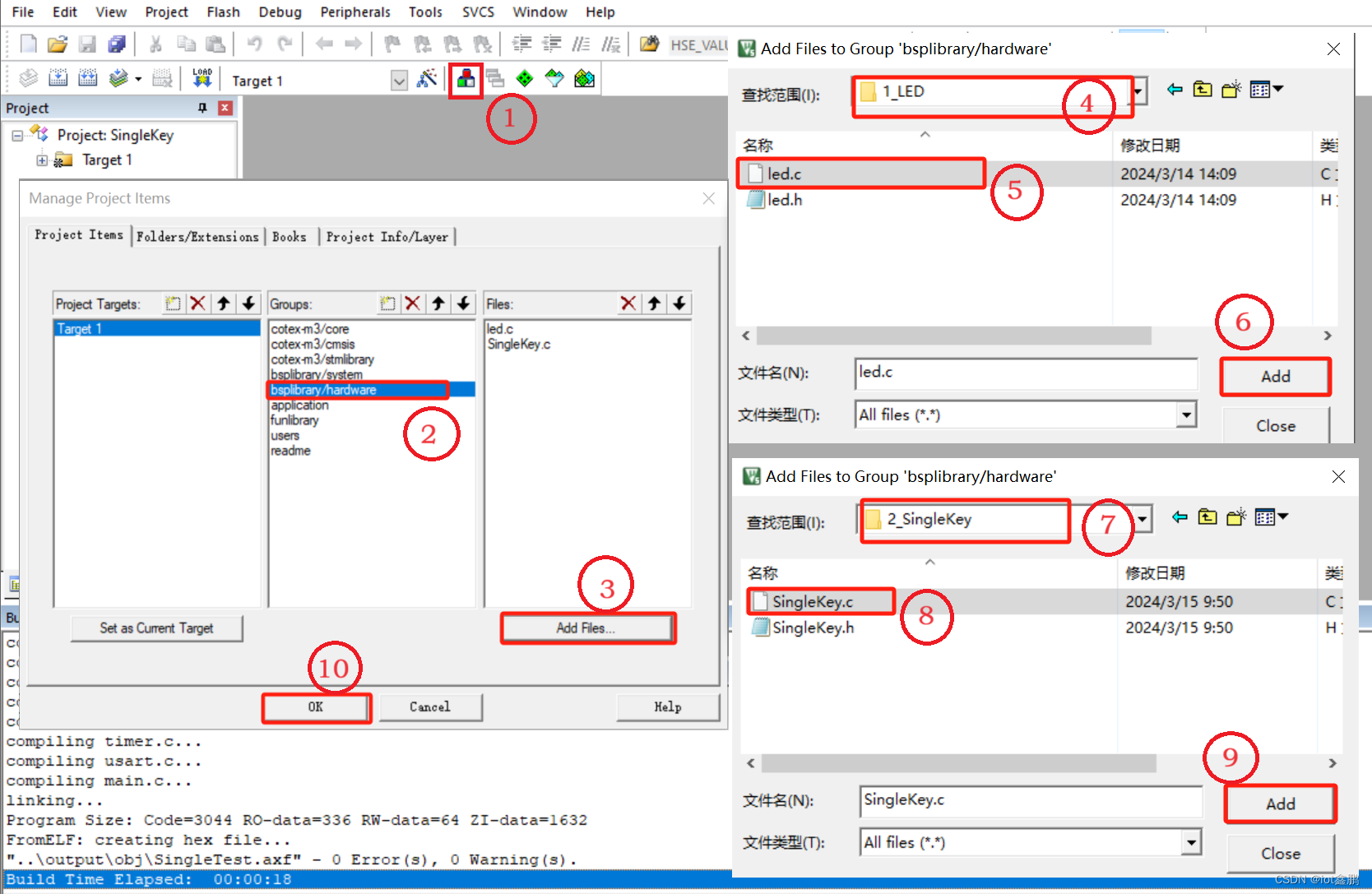Open the Debug menu
The height and width of the screenshot is (894, 1372).
point(280,12)
